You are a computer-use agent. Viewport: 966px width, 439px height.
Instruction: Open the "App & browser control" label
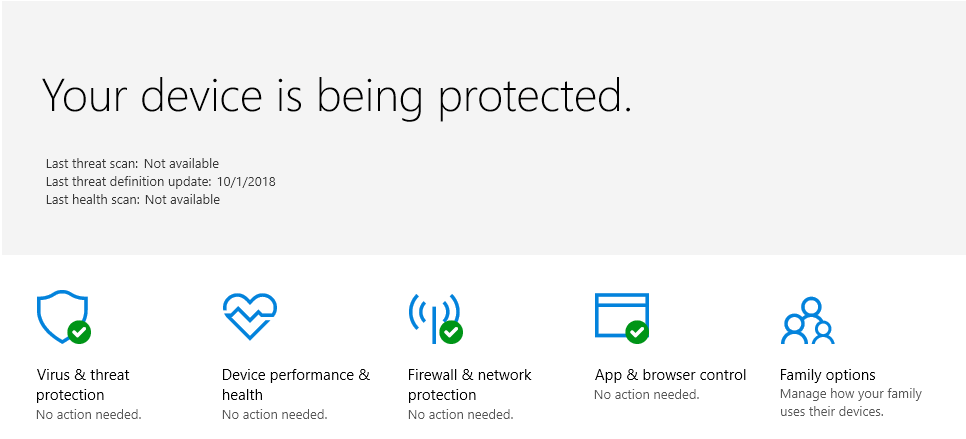[x=670, y=375]
